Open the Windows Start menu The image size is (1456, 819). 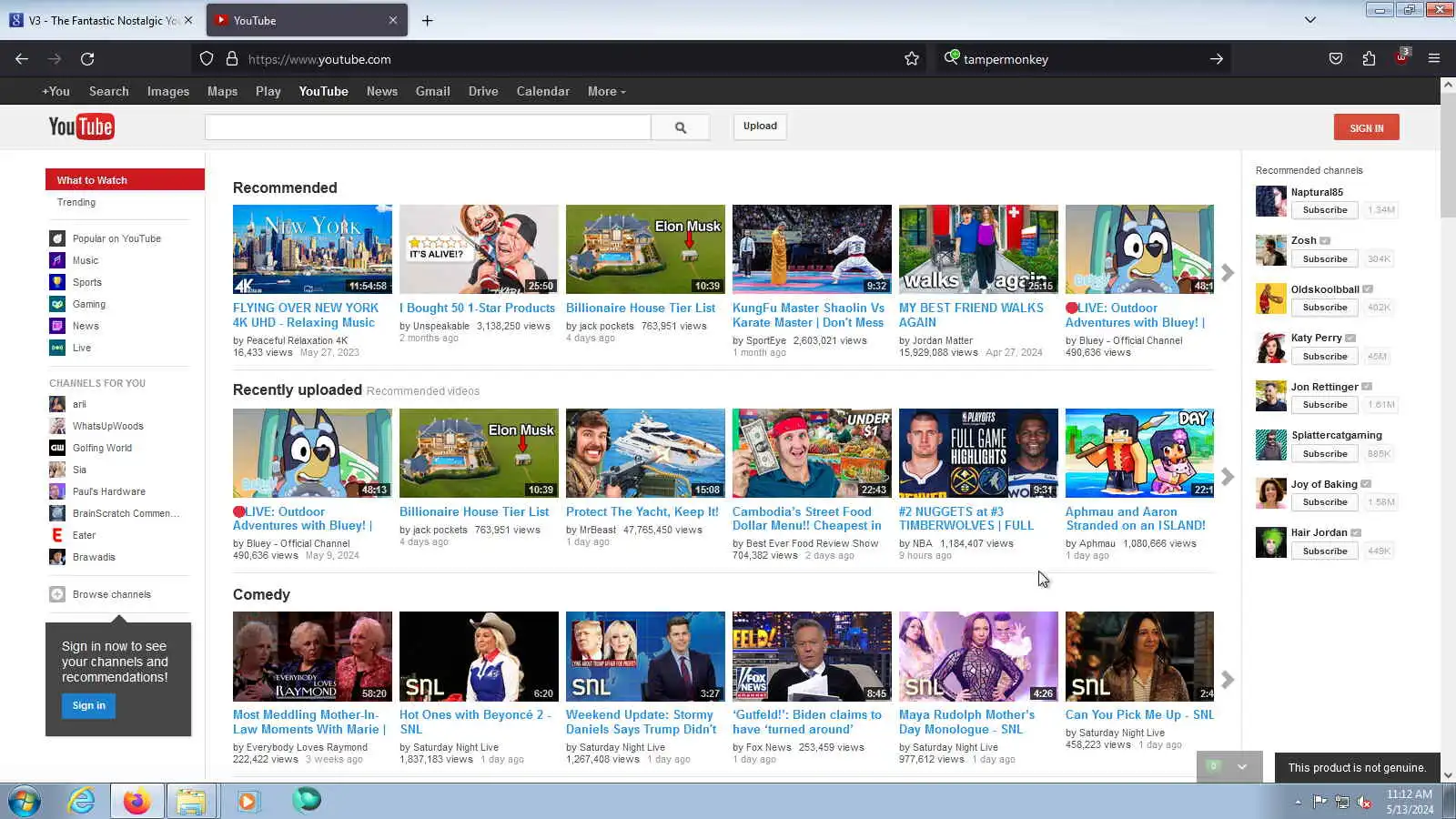[x=24, y=801]
